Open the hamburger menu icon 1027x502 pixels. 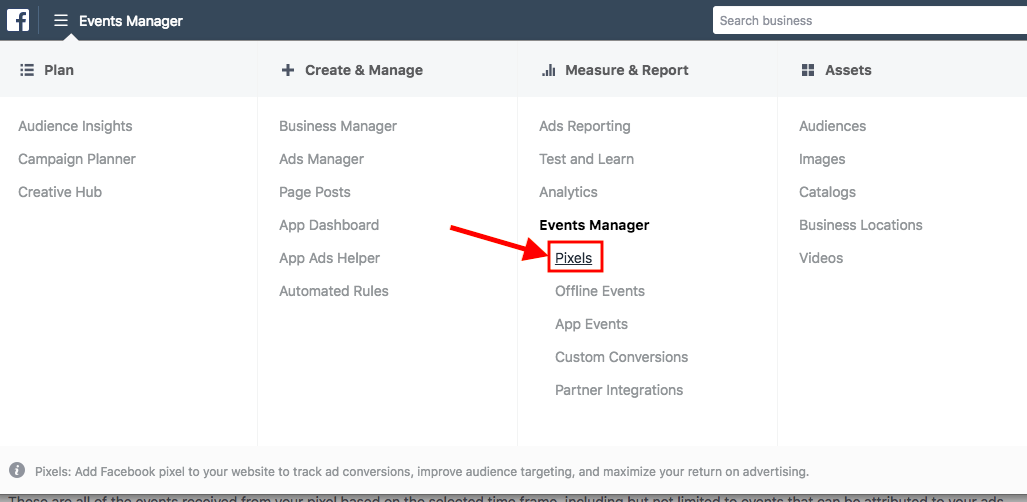tap(61, 21)
